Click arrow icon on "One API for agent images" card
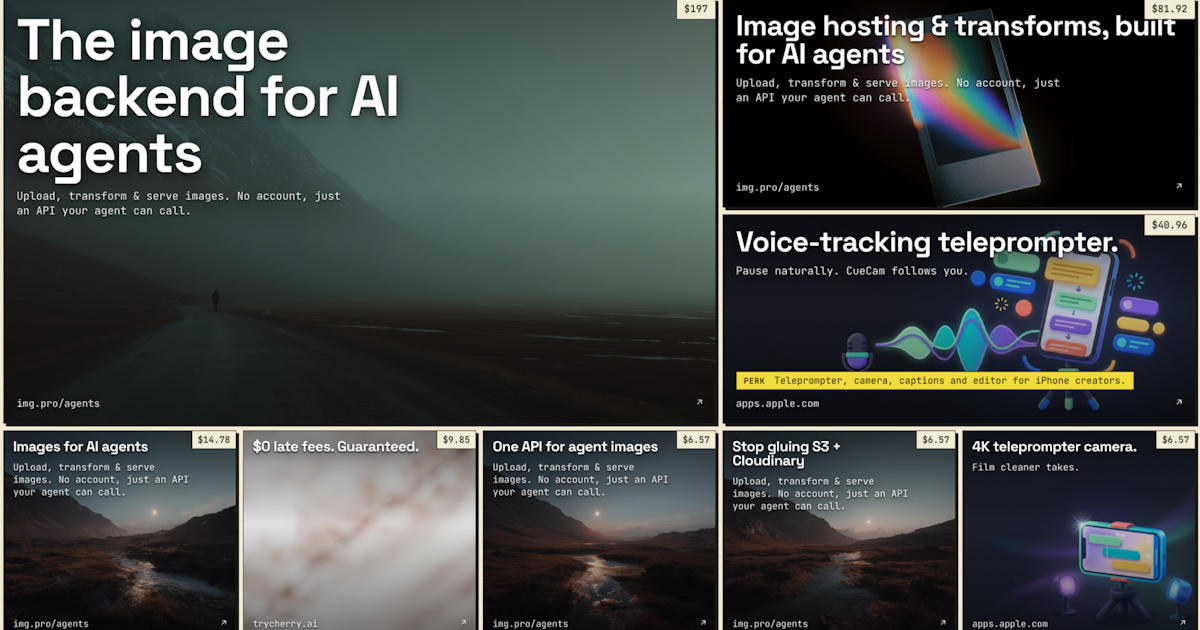This screenshot has width=1200, height=630. click(x=703, y=623)
